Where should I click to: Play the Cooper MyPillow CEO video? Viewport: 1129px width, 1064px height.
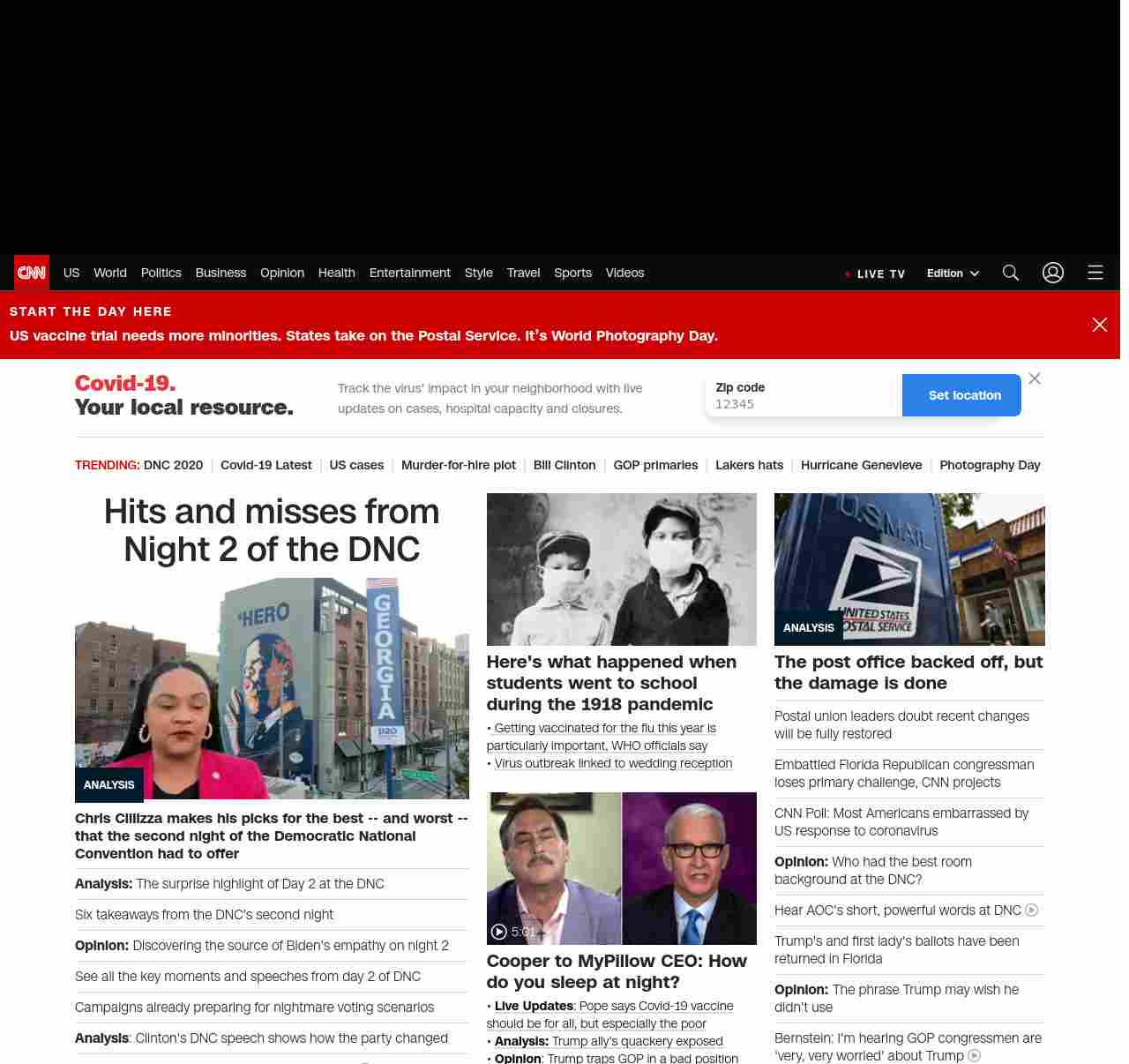499,932
